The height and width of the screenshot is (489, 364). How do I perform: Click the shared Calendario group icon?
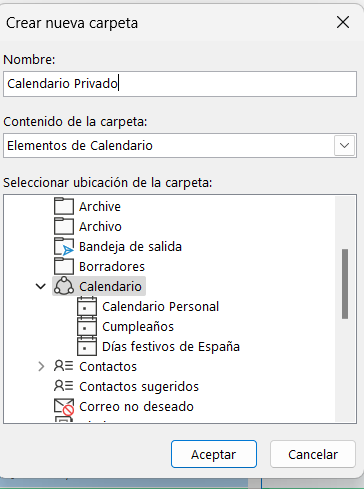click(x=64, y=286)
